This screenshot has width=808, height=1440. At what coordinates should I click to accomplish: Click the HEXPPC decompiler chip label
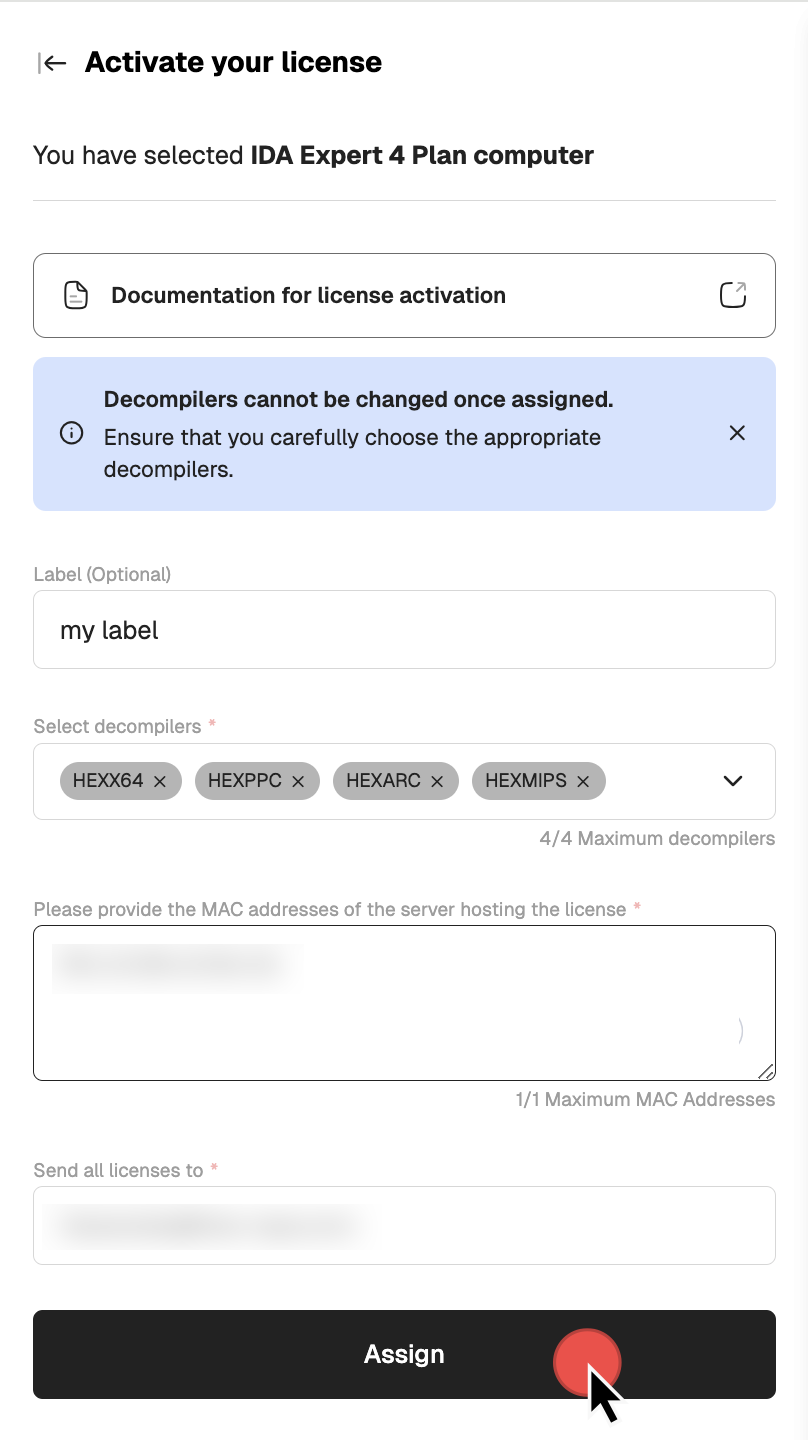(x=245, y=781)
